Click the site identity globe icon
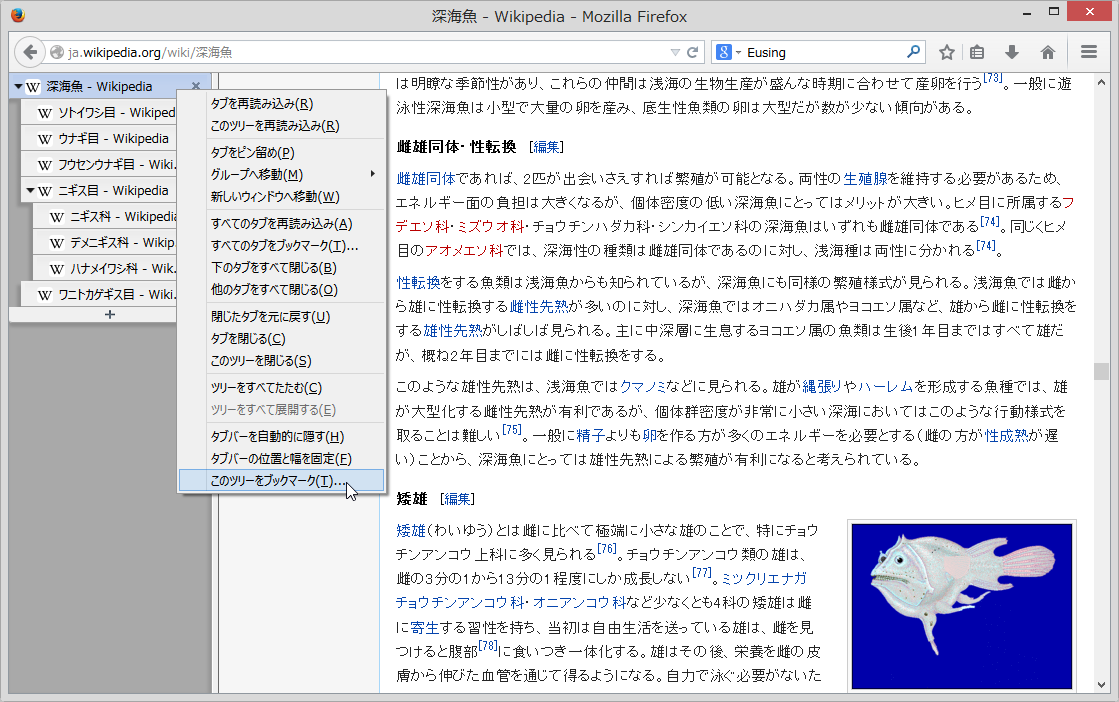This screenshot has width=1119, height=702. coord(57,52)
